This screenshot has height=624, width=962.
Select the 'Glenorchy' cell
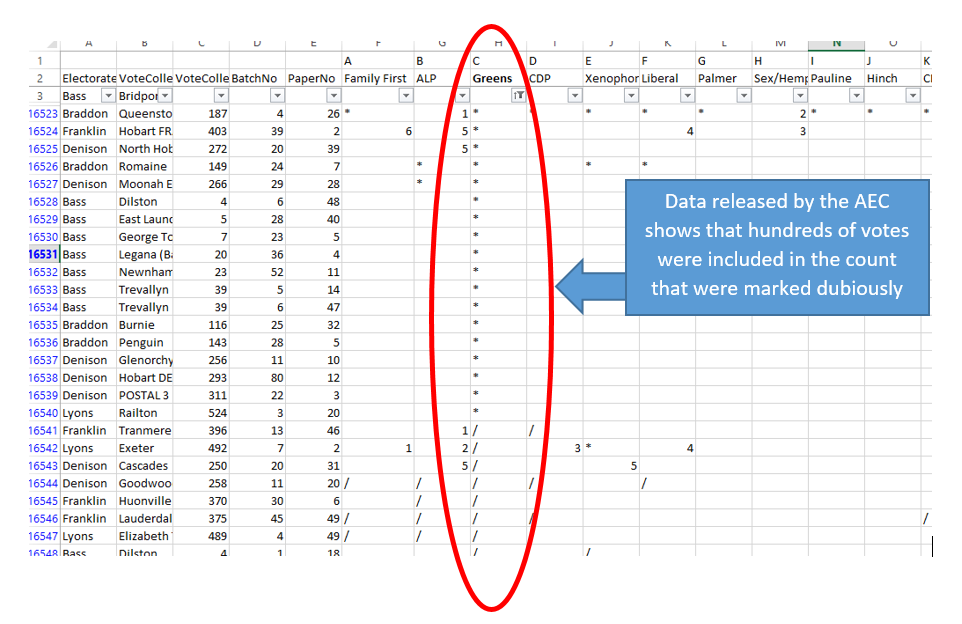click(145, 360)
